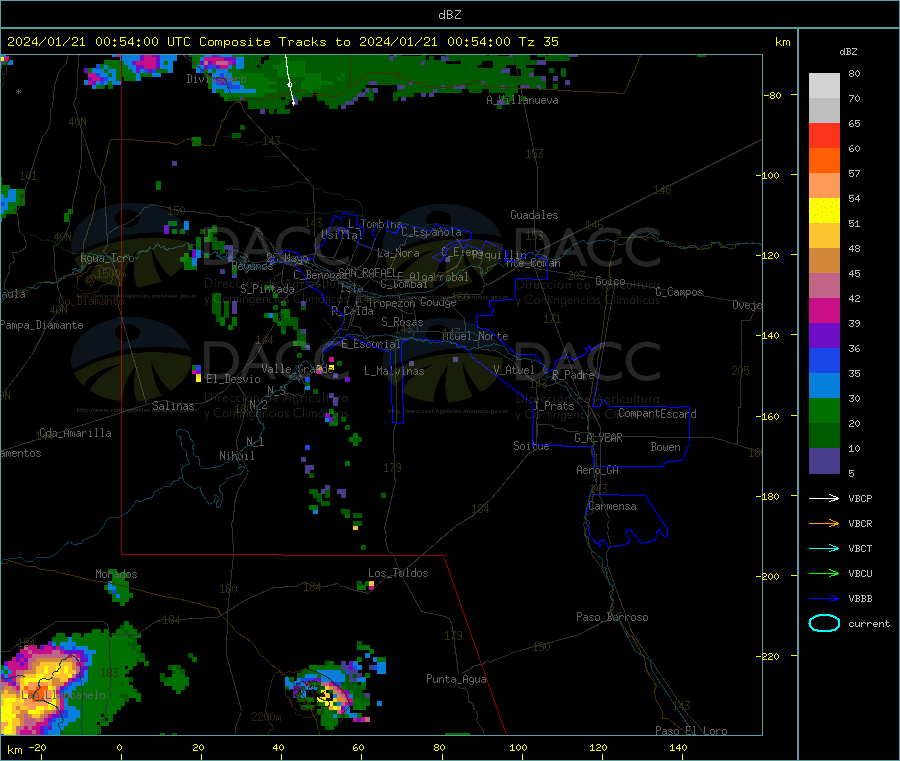Click the 'A_Villanueva' map label
Viewport: 900px width, 761px height.
[522, 100]
